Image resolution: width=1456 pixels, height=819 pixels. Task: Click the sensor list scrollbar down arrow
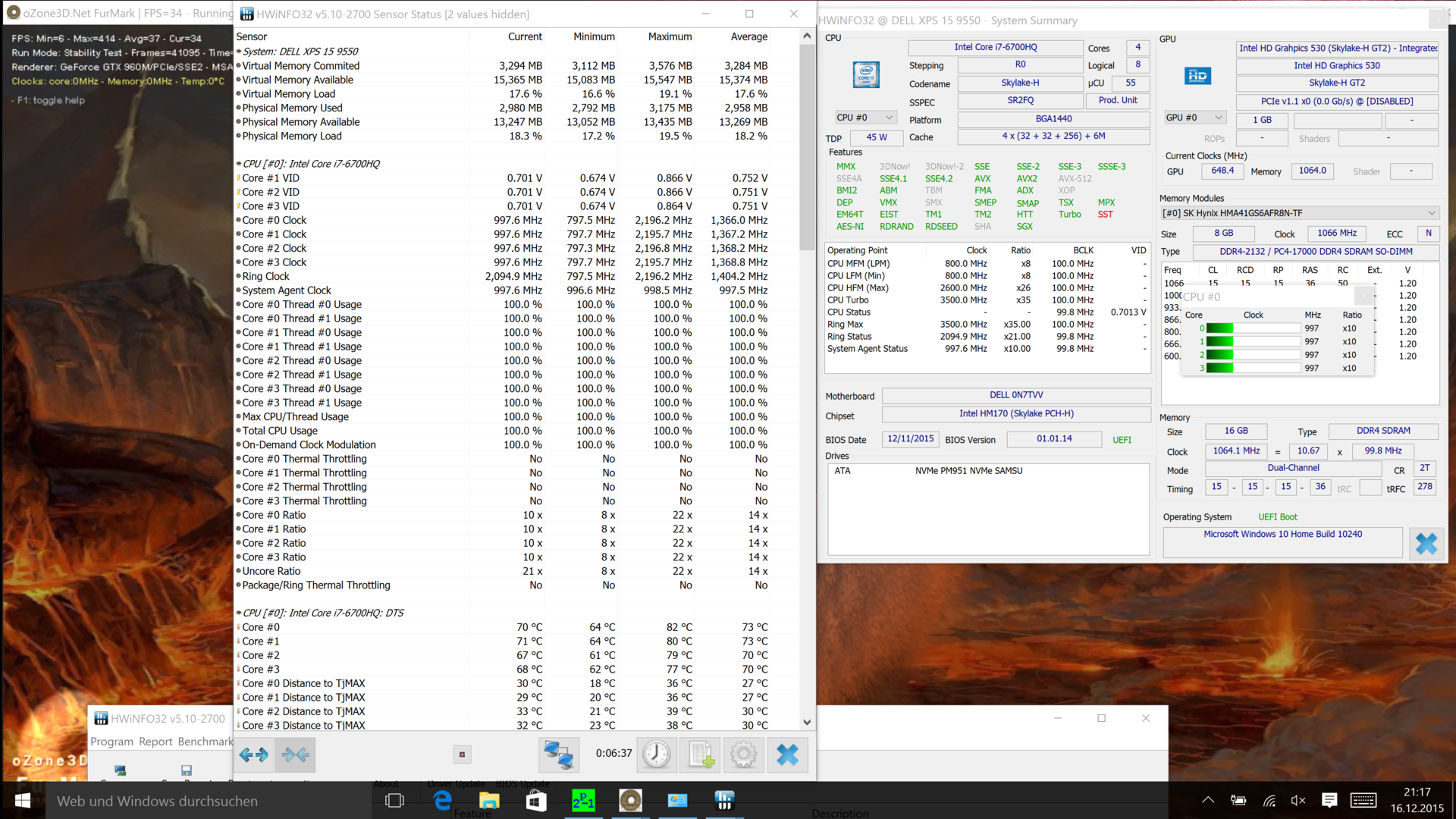pos(807,723)
